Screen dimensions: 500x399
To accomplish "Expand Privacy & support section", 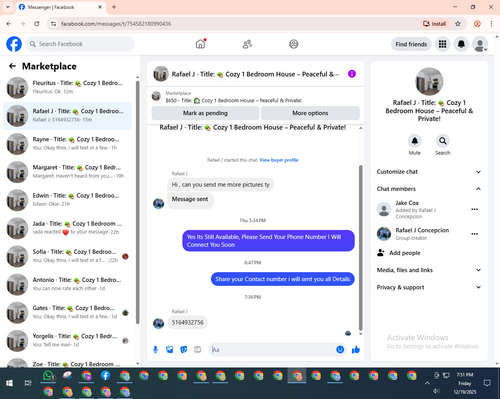I will [x=429, y=287].
